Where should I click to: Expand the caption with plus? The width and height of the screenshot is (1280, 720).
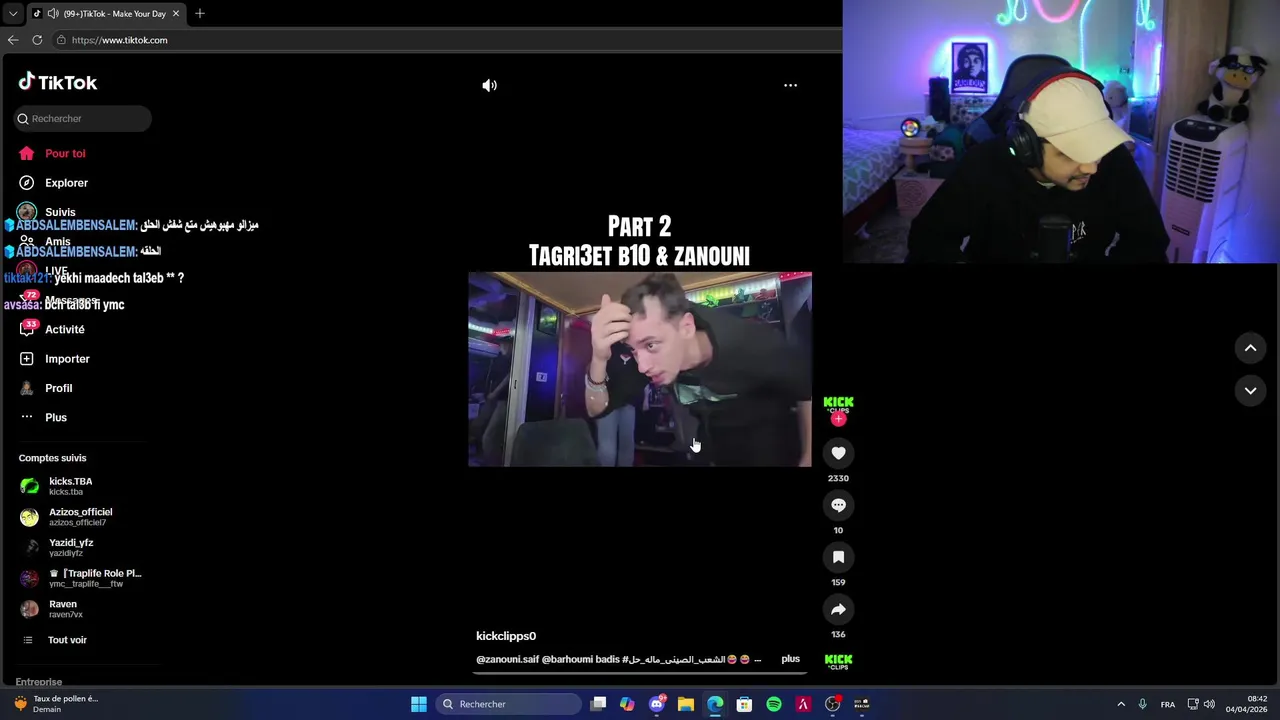(790, 659)
